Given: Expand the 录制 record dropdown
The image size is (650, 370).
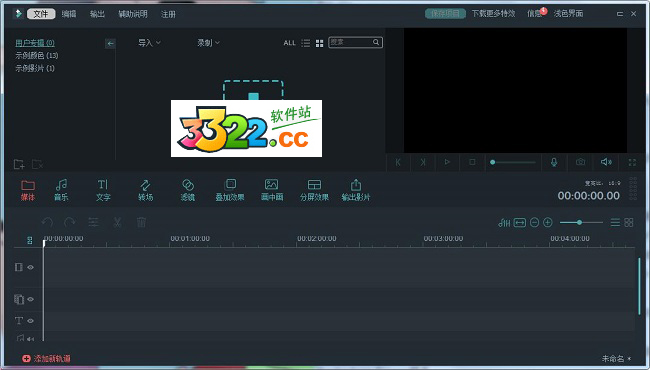Looking at the screenshot, I should (209, 43).
